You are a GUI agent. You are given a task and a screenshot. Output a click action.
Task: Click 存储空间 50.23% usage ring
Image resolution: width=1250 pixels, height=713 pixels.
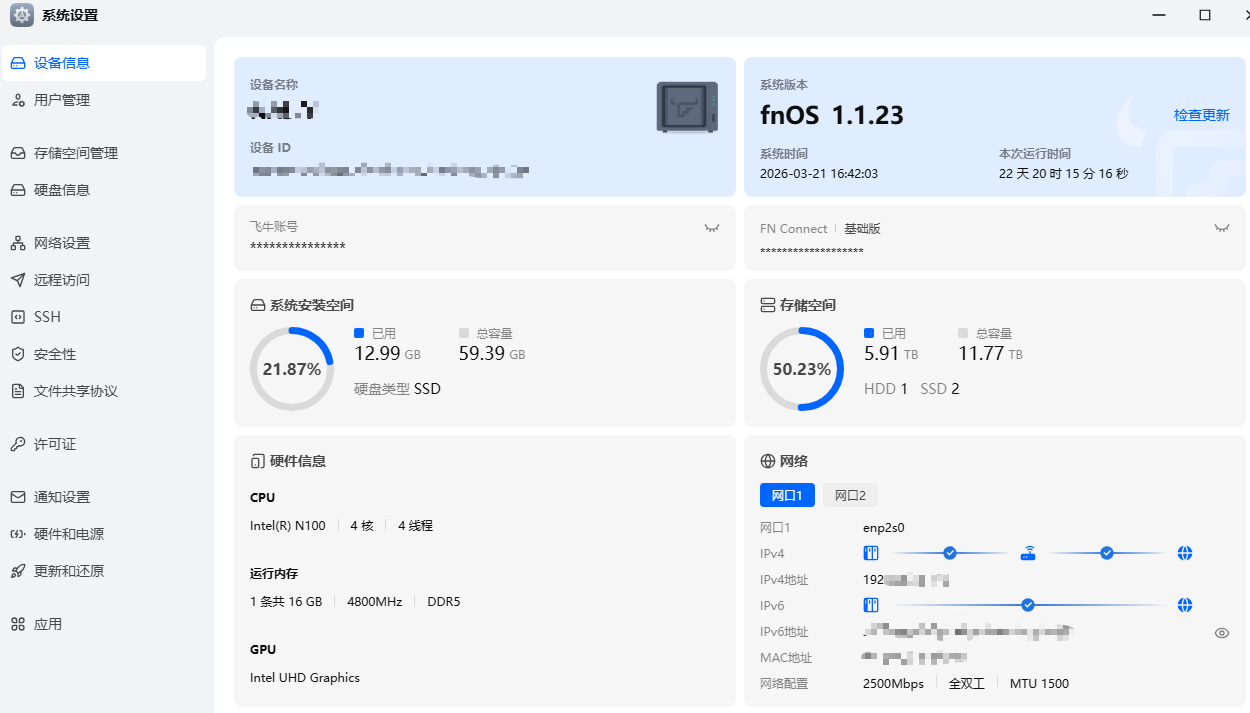point(802,369)
